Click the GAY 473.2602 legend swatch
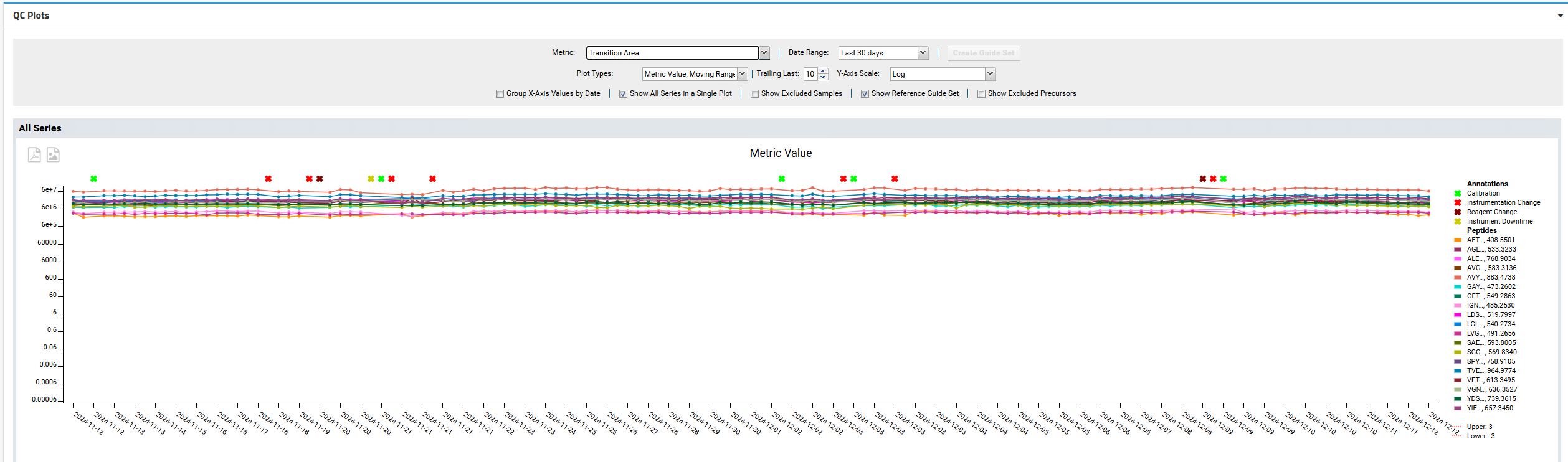The image size is (1568, 462). tap(1458, 286)
